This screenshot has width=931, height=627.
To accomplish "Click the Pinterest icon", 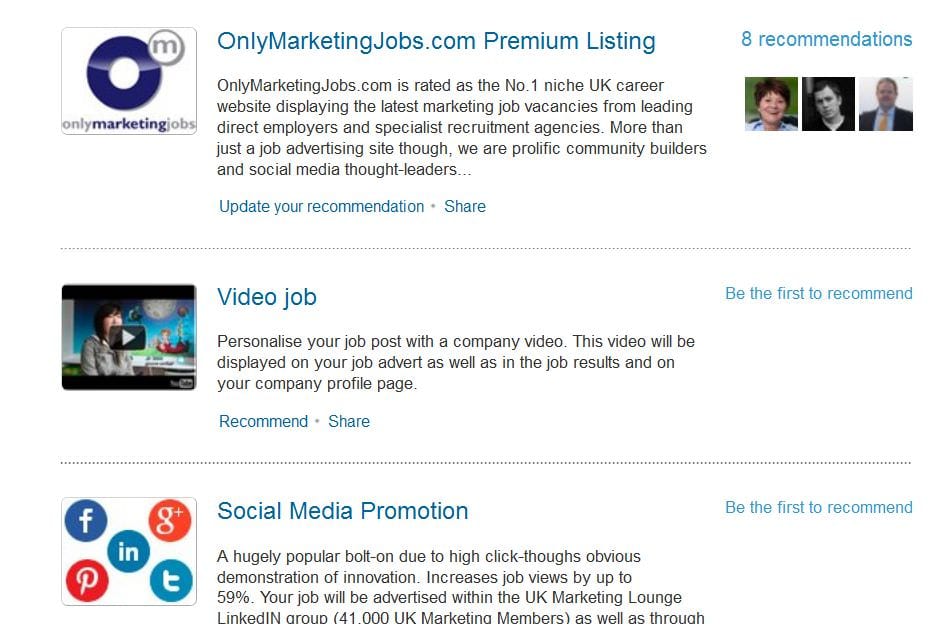I will (87, 581).
